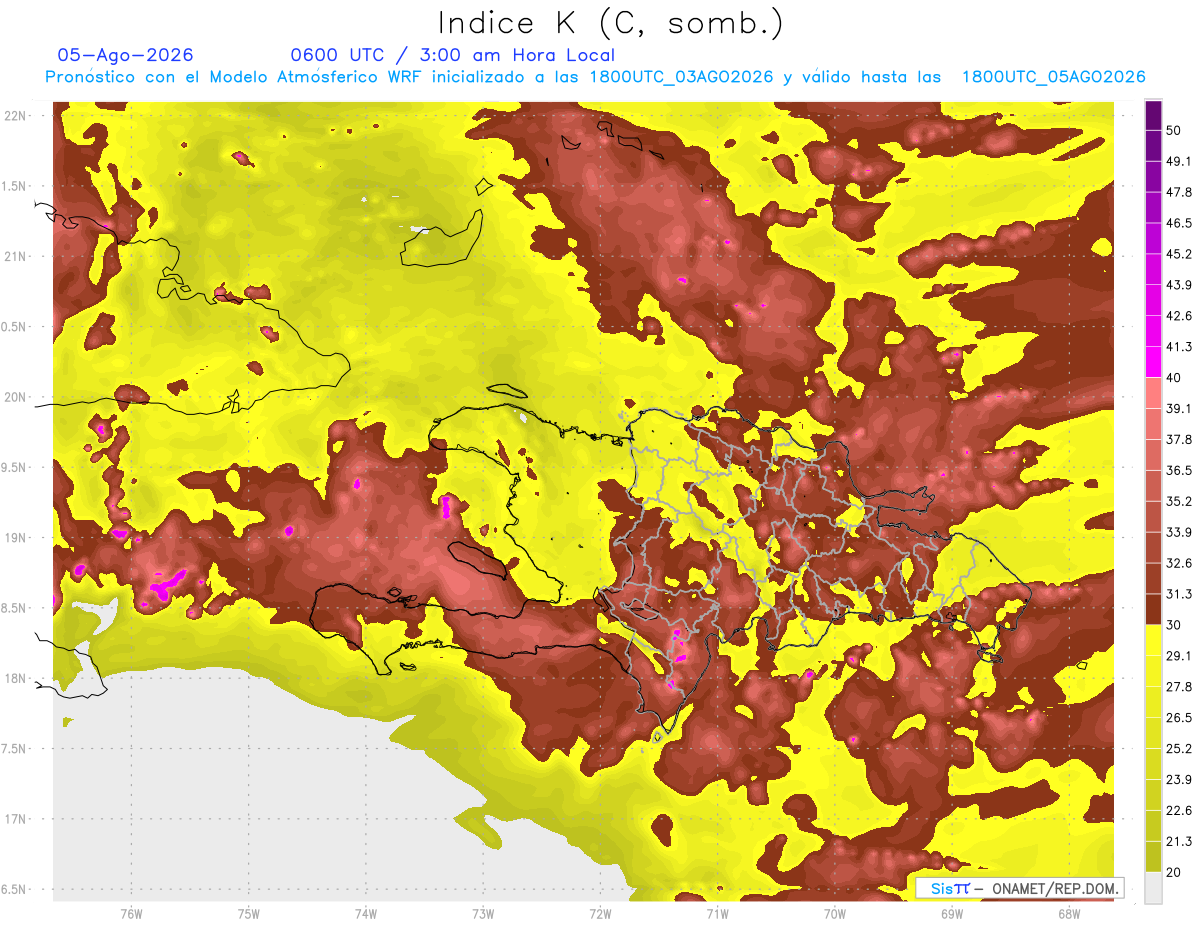Click the colorbar value "43.9"
This screenshot has height=927, width=1200.
coord(1178,285)
